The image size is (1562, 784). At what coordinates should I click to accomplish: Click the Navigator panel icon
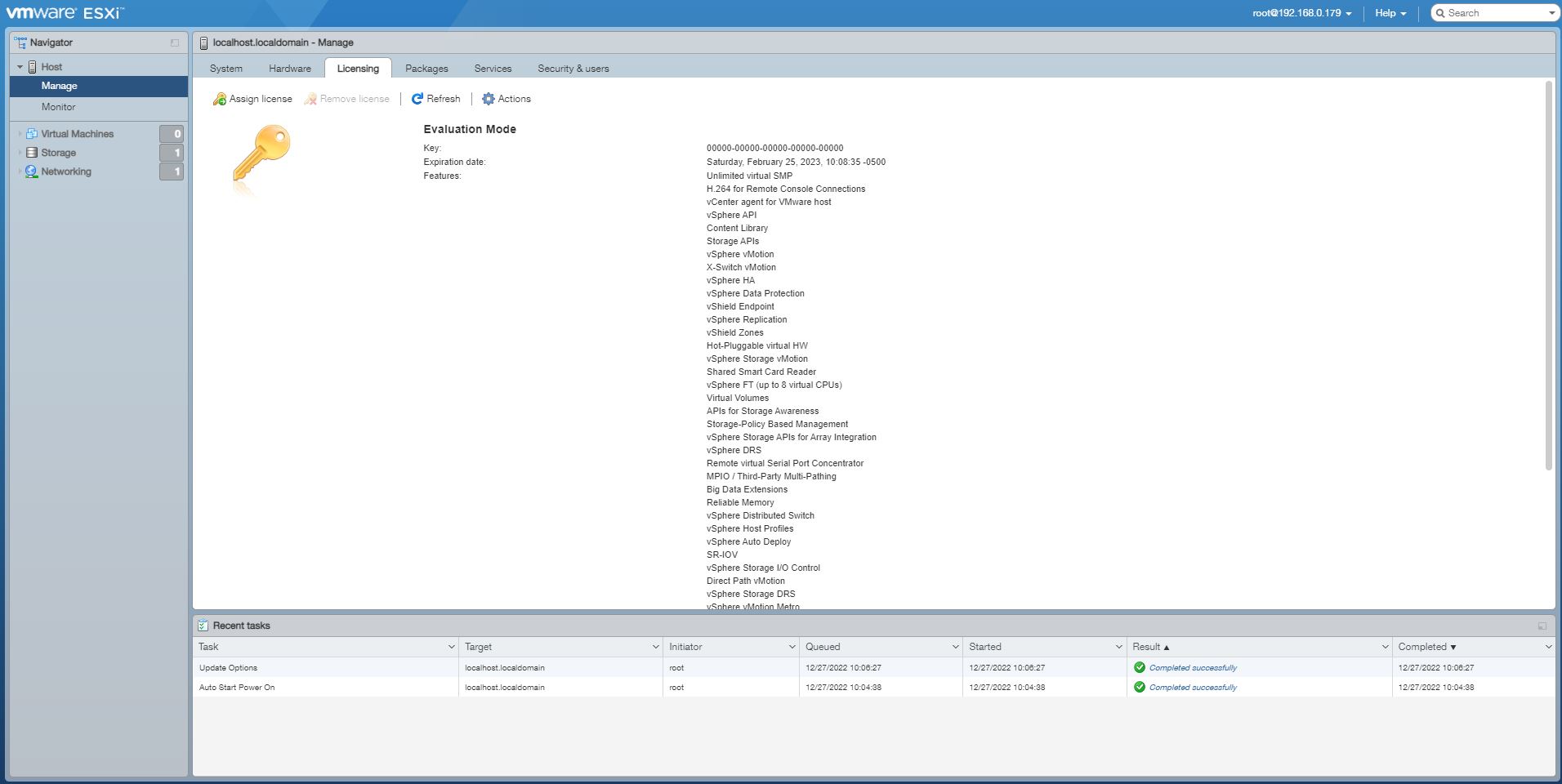pyautogui.click(x=20, y=42)
